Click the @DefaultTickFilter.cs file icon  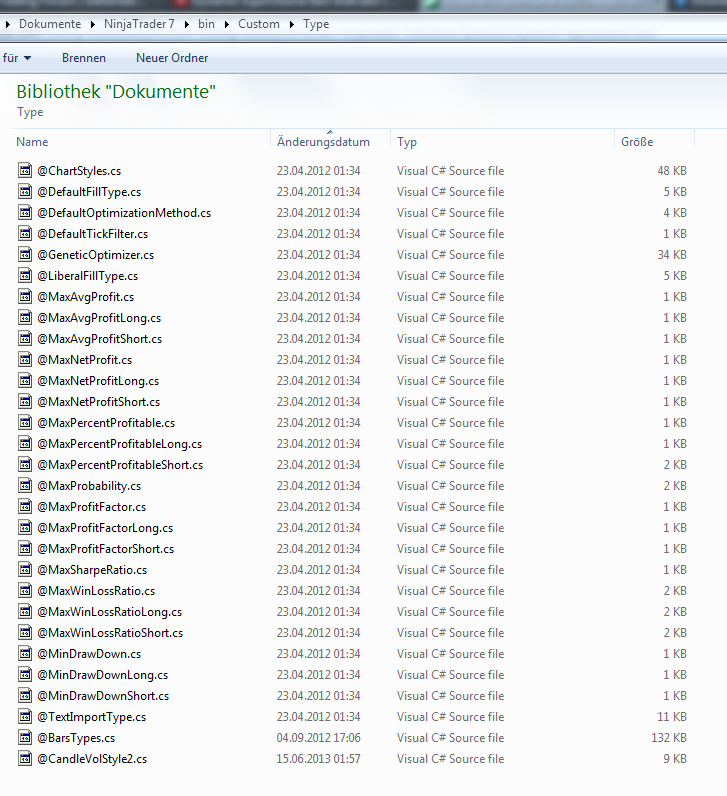tap(25, 234)
